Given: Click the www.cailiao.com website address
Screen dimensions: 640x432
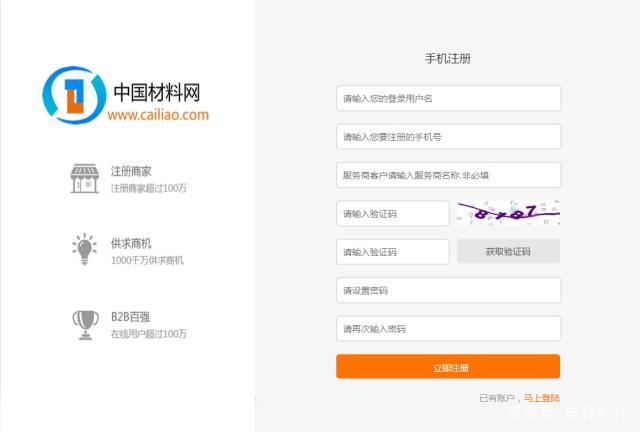Looking at the screenshot, I should tap(158, 115).
